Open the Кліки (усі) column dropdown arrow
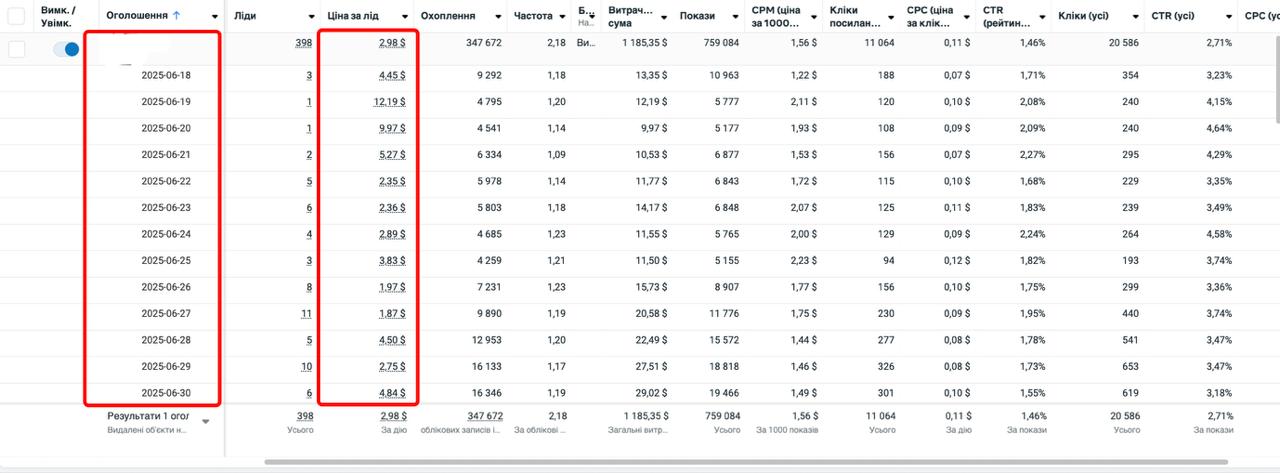Screen dimensions: 1280x473 (x=1135, y=17)
